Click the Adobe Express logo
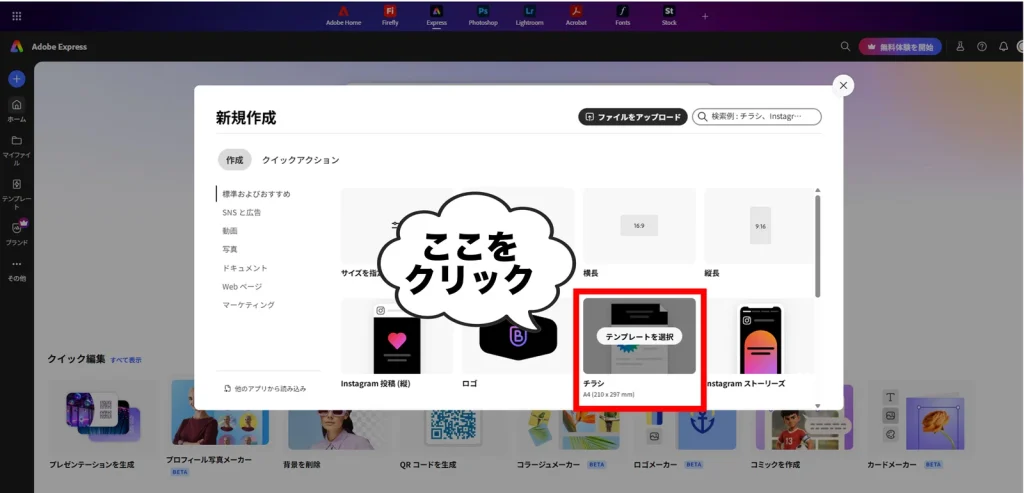This screenshot has width=1024, height=493. (x=17, y=46)
